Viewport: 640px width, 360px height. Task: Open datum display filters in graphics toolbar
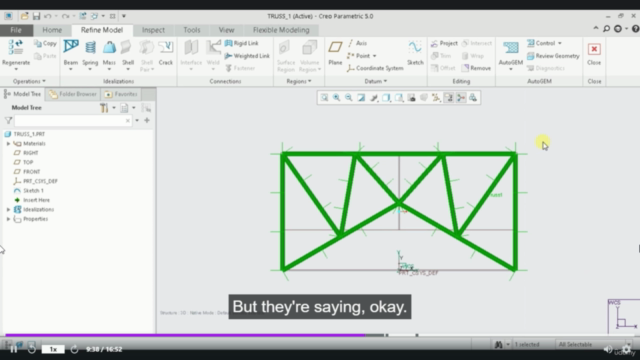point(436,98)
